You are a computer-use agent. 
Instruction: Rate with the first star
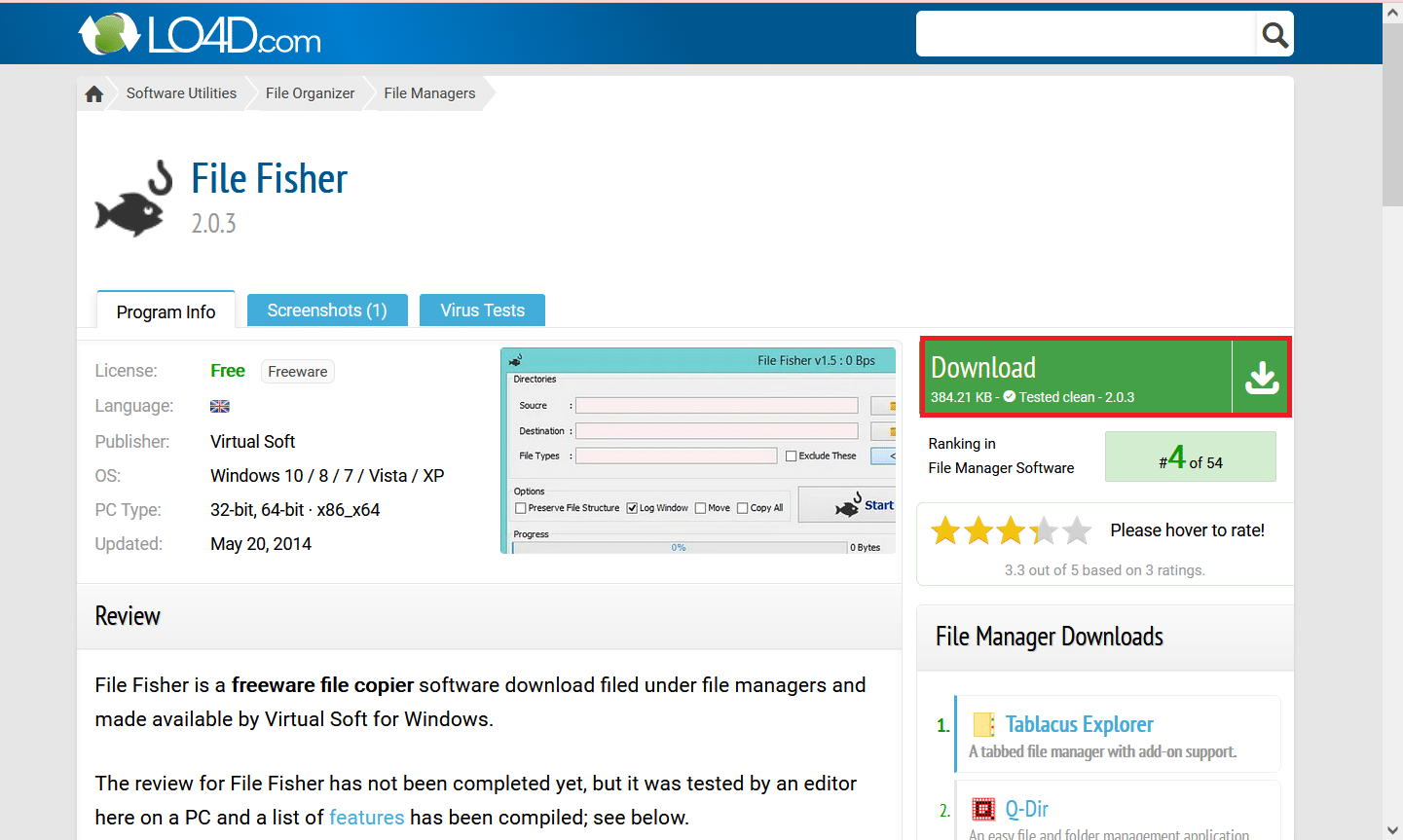point(945,530)
